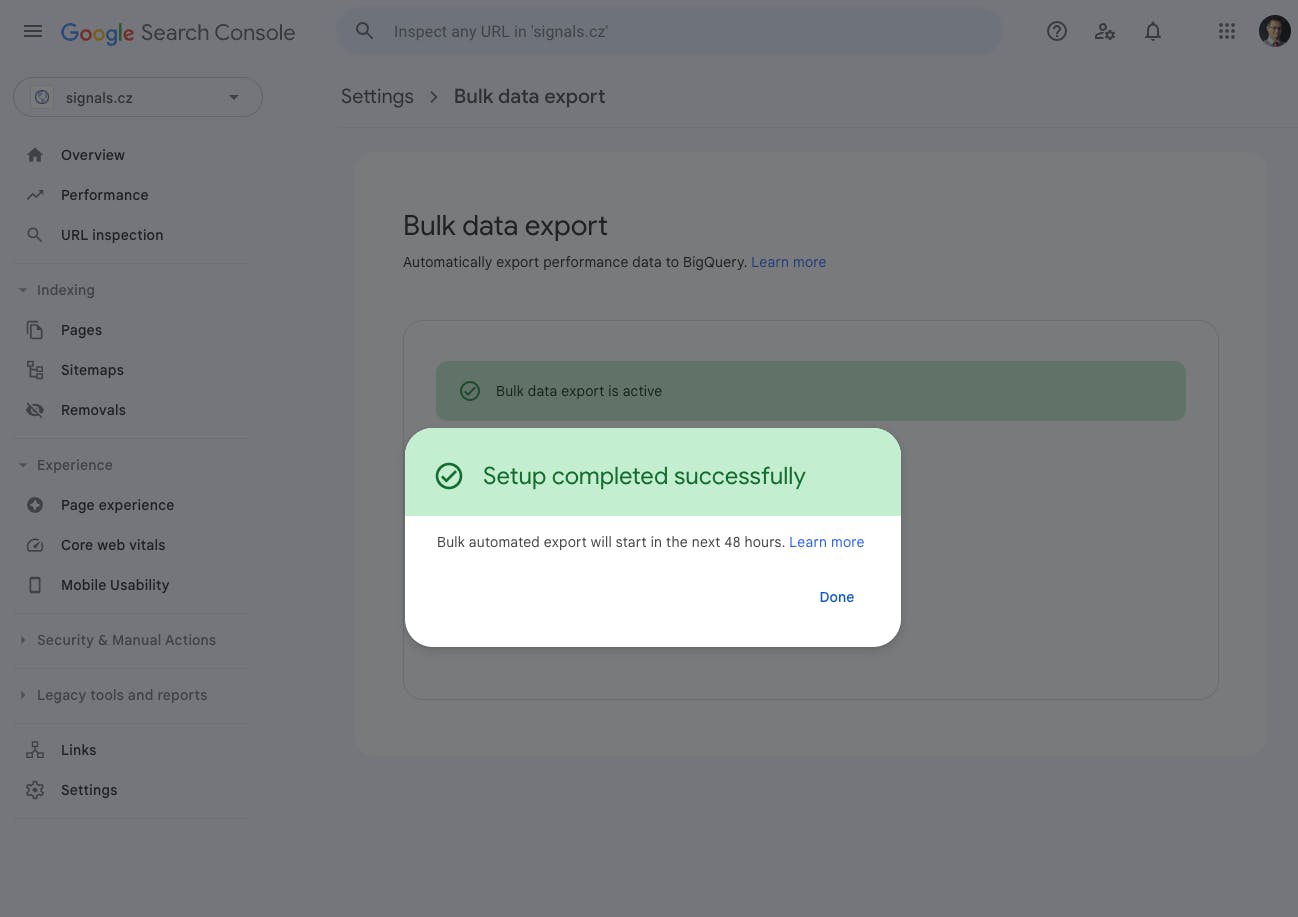Click the Mobile Usability phone icon

coord(35,585)
